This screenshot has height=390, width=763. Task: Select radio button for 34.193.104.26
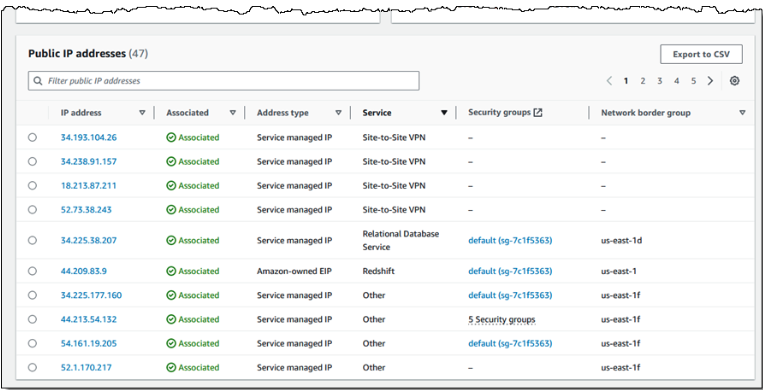32,137
